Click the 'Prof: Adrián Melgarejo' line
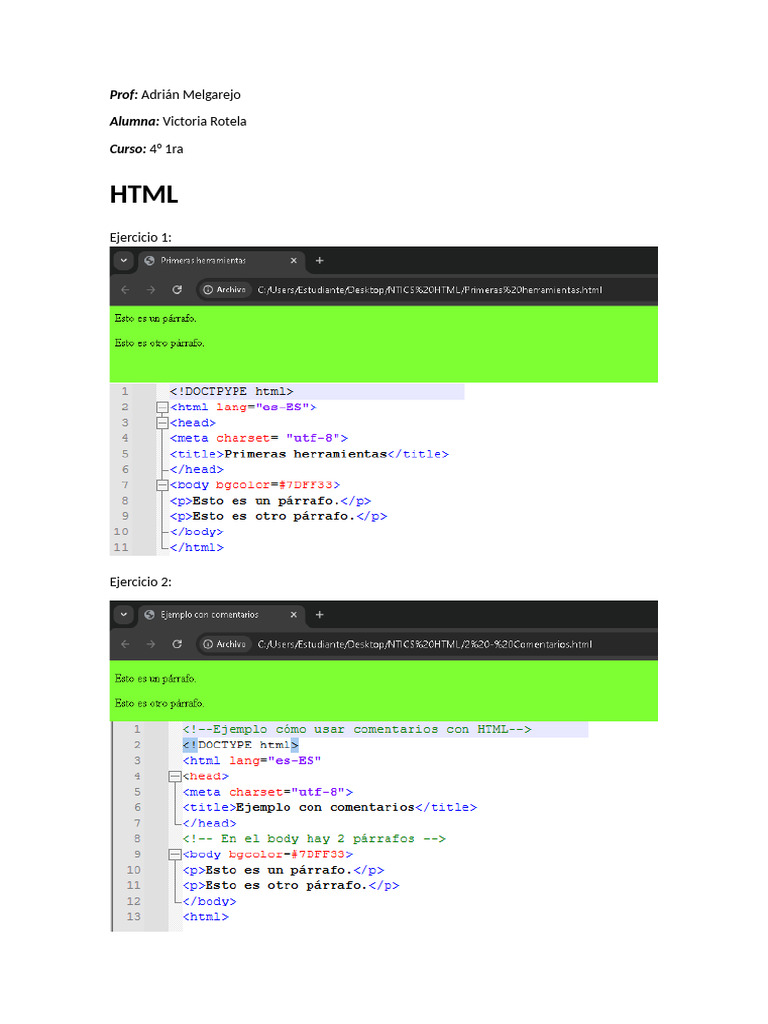The height and width of the screenshot is (1024, 768). [x=175, y=95]
